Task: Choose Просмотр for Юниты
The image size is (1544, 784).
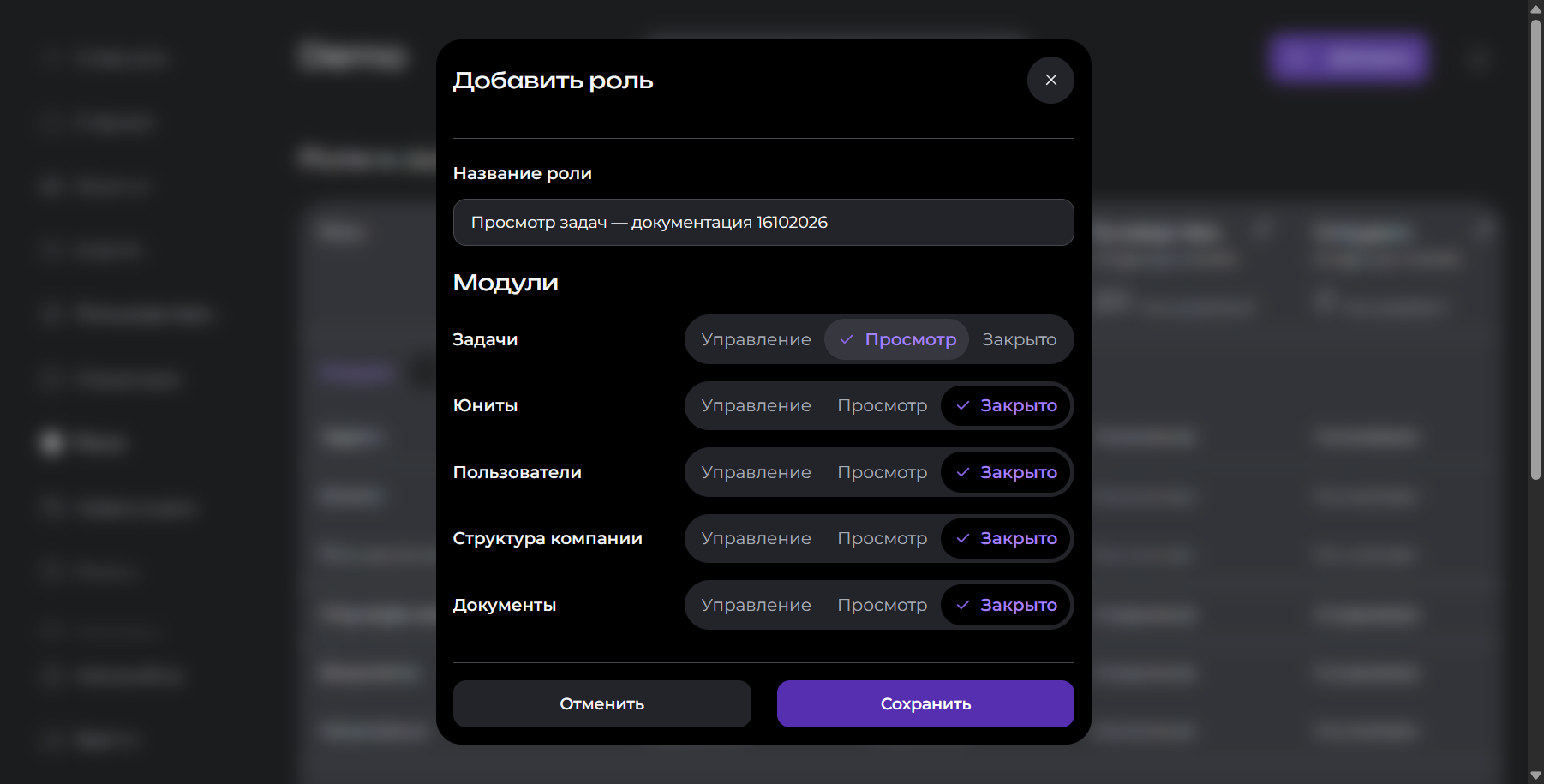Action: point(882,405)
